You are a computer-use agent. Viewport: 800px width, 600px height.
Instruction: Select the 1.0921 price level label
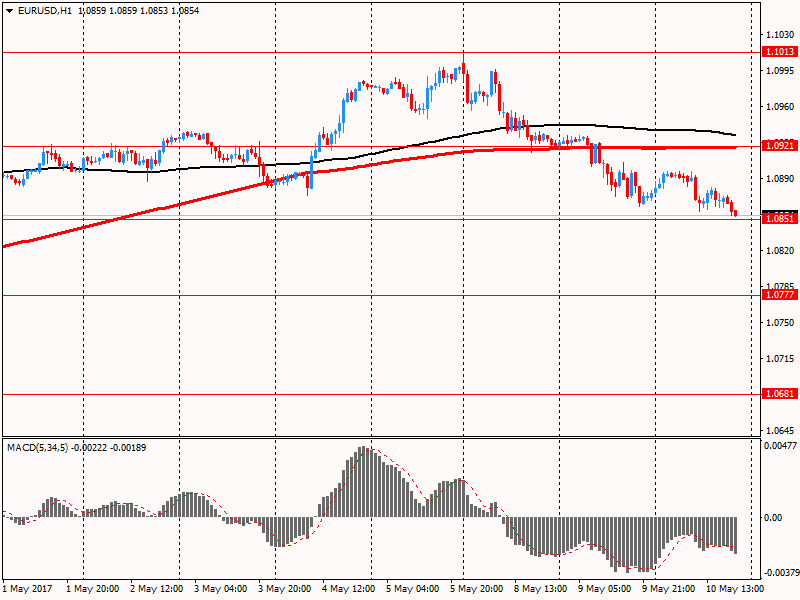[780, 146]
